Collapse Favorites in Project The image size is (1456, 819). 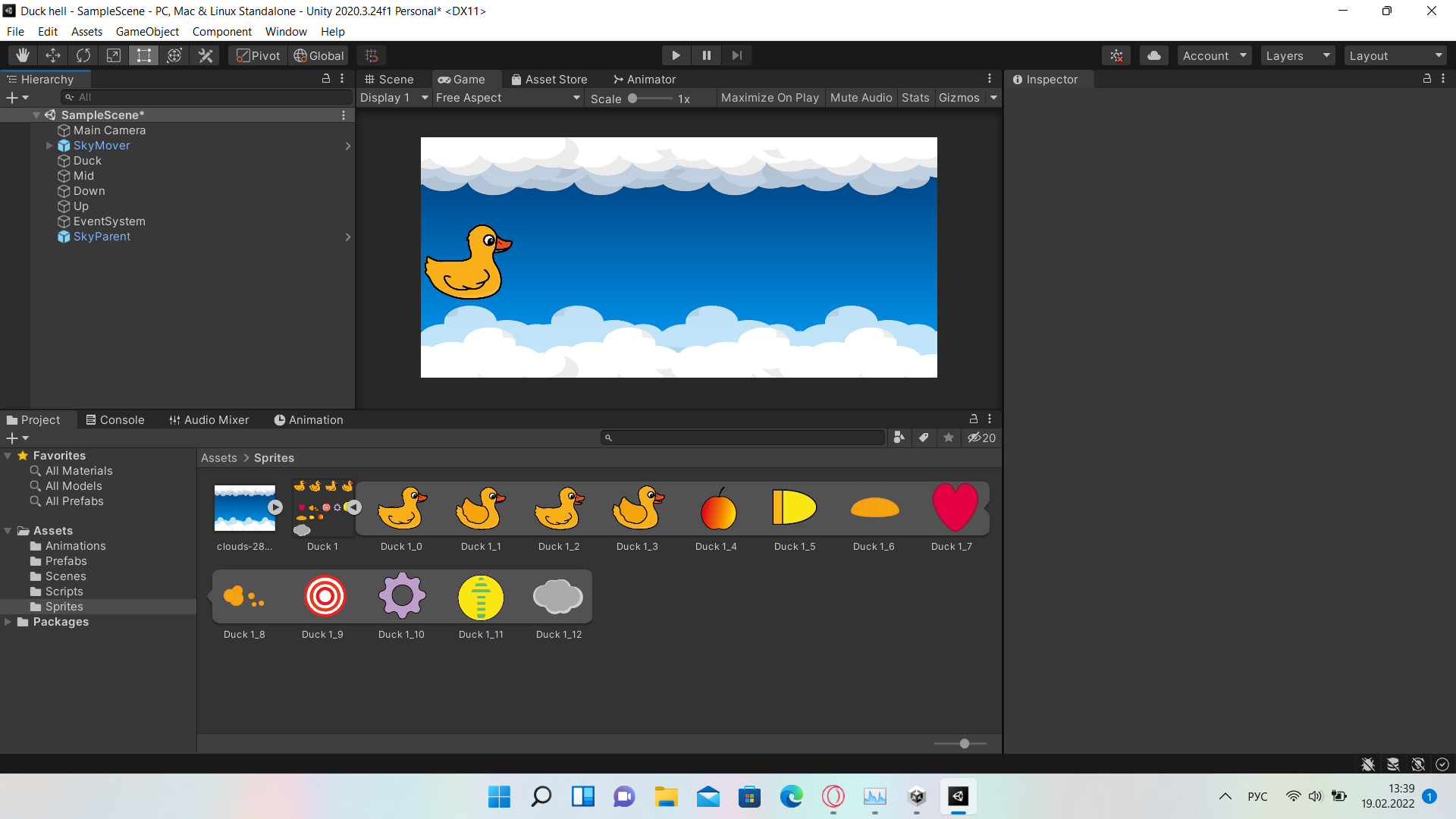(x=8, y=456)
